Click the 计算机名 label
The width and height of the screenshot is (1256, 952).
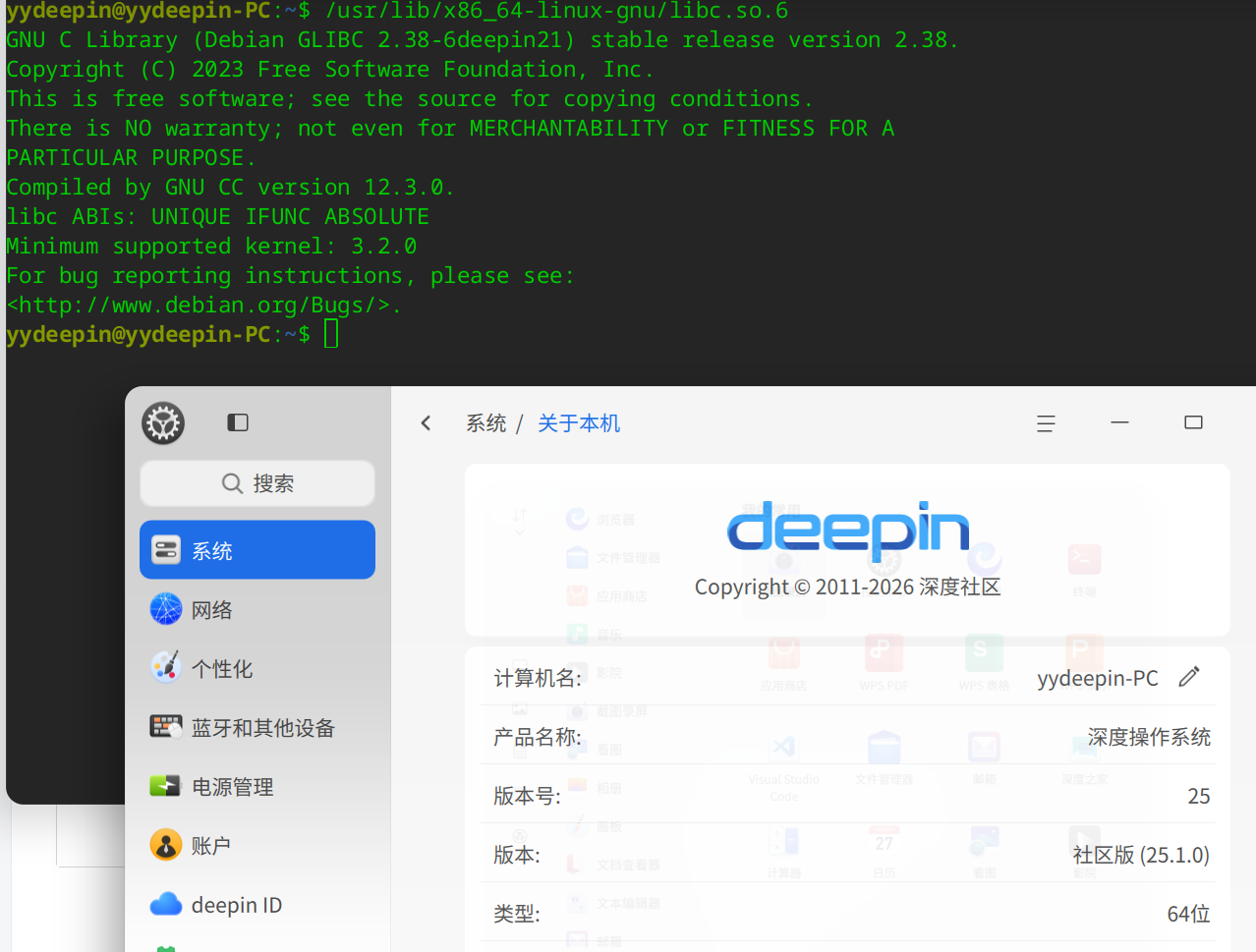538,678
